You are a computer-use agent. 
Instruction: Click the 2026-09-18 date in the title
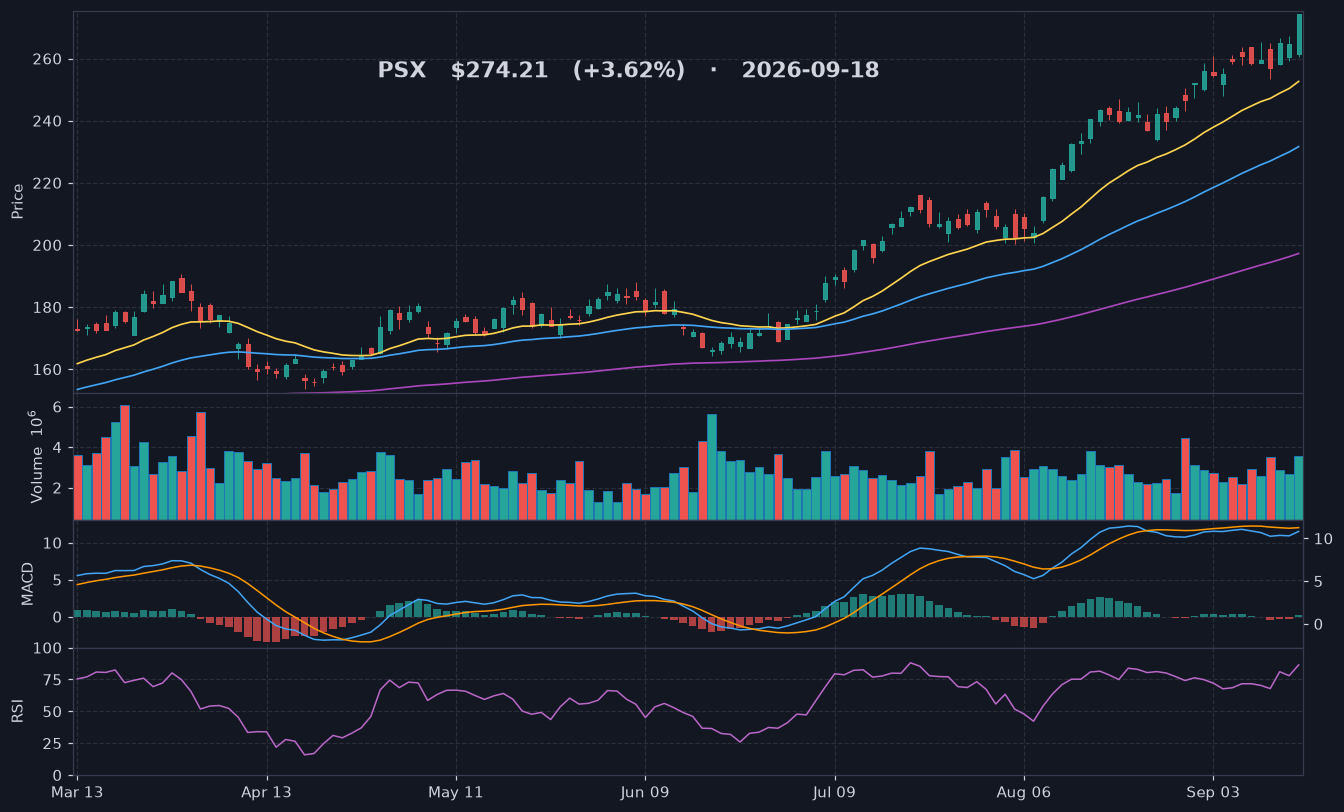click(810, 71)
